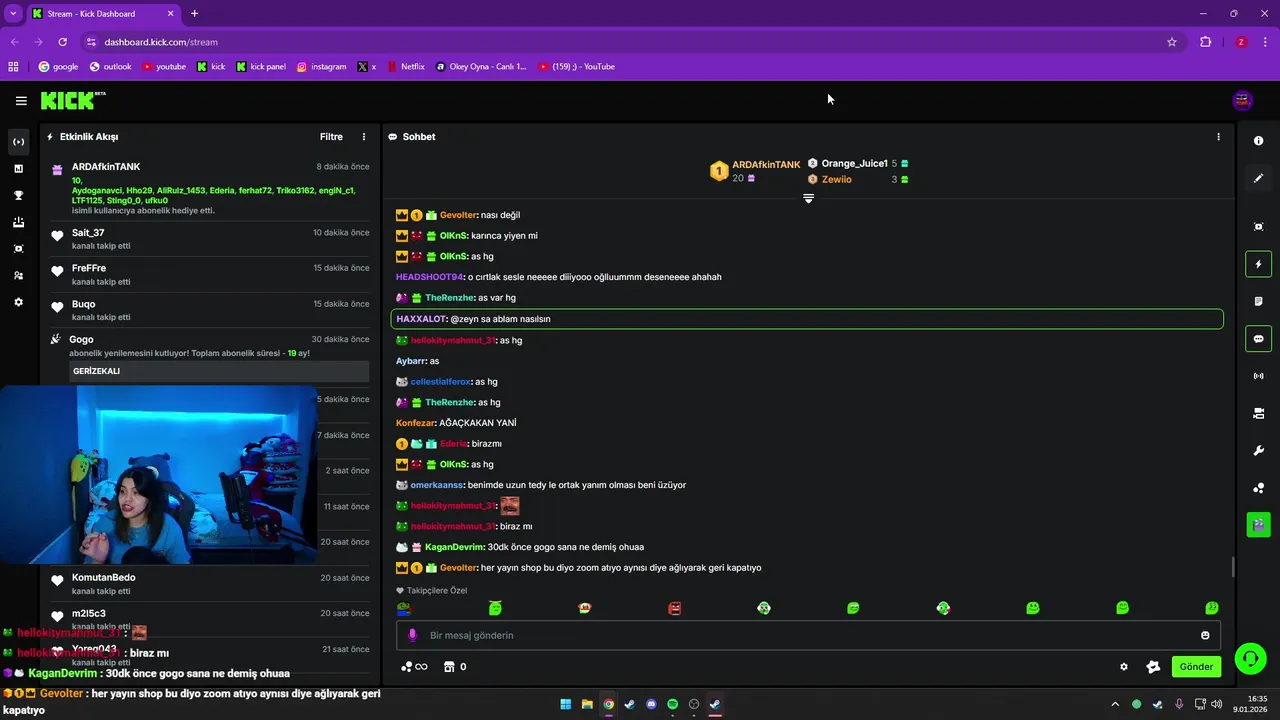Click the KaganDevrim username in chat

click(x=454, y=547)
